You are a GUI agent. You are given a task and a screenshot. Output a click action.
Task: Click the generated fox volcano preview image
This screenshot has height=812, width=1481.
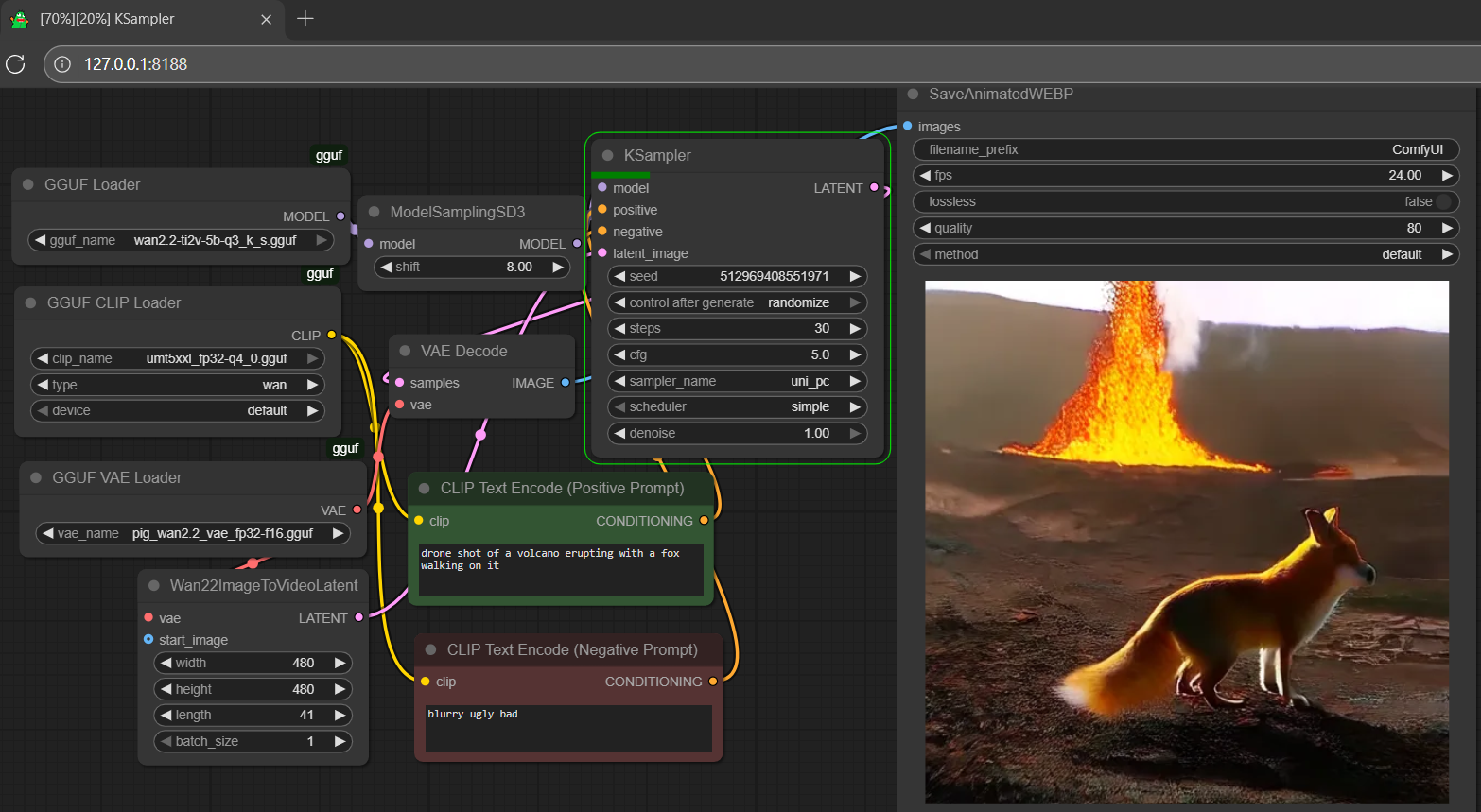1186,542
